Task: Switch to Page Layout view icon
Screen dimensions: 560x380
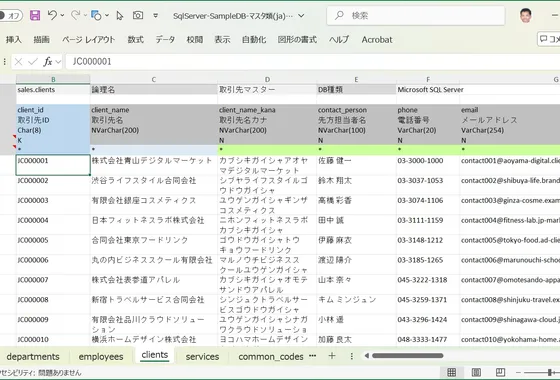Action: tap(476, 372)
